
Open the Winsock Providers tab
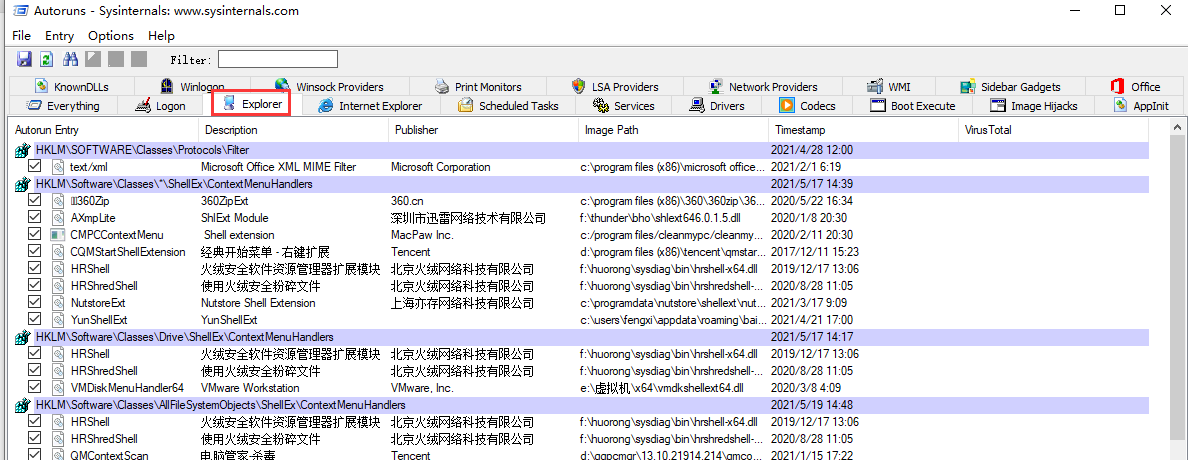pos(330,86)
